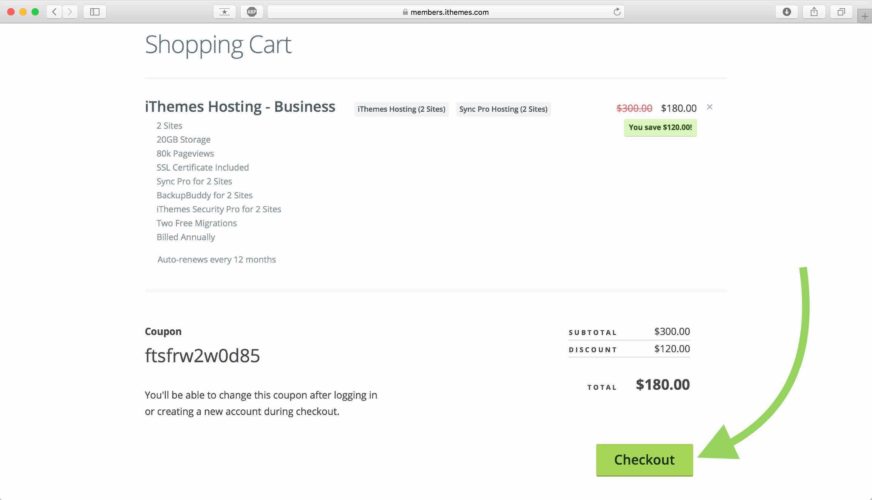Screen dimensions: 872x500
Task: Click 'iThemes Security Pro for 2 Sites' line
Action: pyautogui.click(x=219, y=209)
